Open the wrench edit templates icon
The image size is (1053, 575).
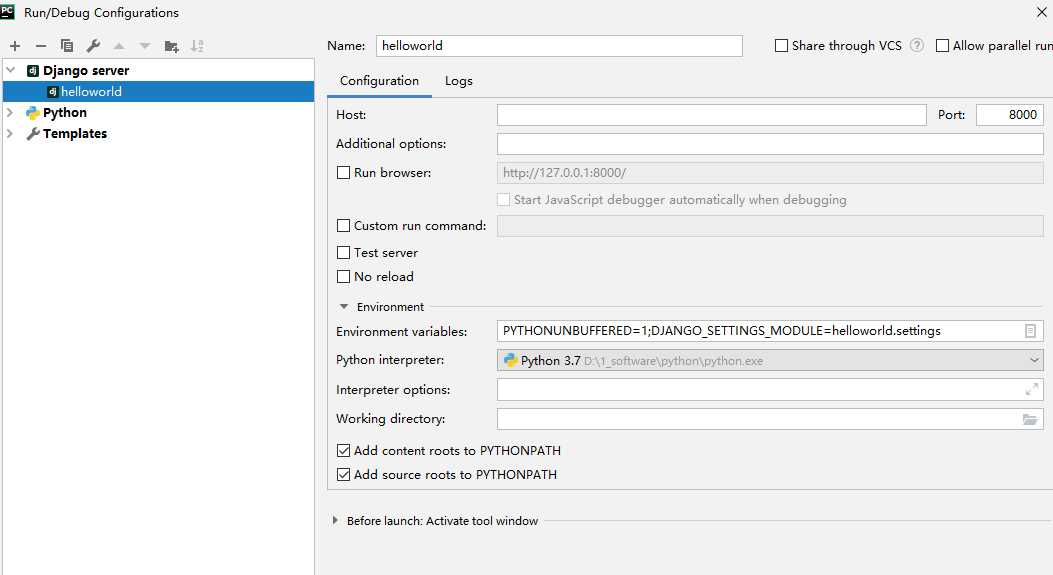[93, 46]
